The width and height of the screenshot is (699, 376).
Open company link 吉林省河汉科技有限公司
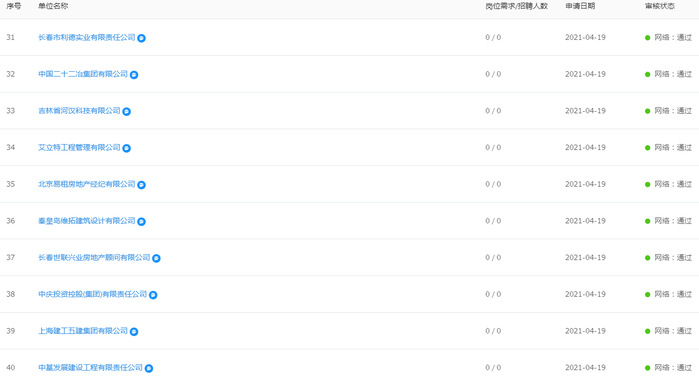[79, 111]
